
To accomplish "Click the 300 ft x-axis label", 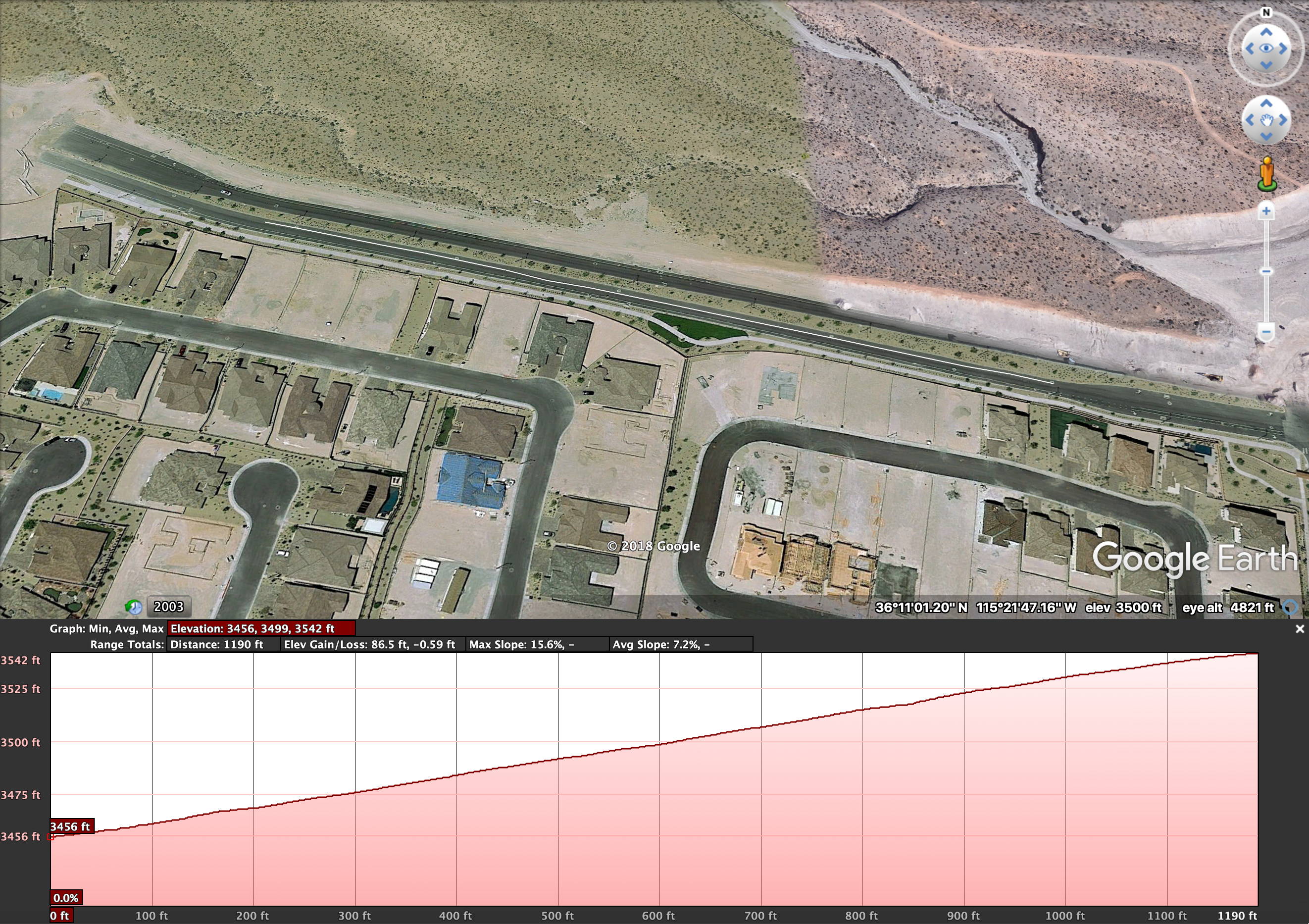I will (x=354, y=916).
